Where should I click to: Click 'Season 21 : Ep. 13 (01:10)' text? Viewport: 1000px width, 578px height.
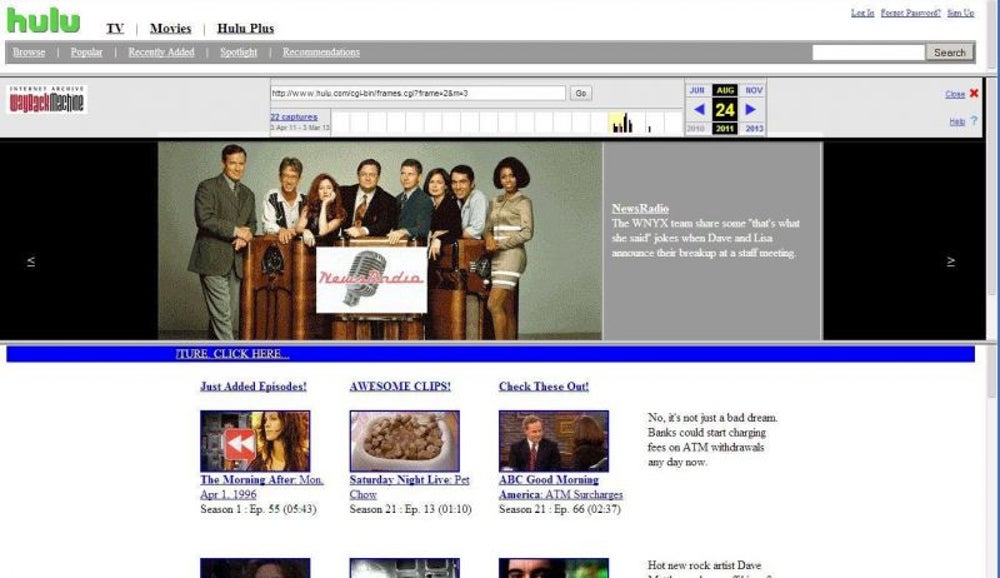[411, 509]
